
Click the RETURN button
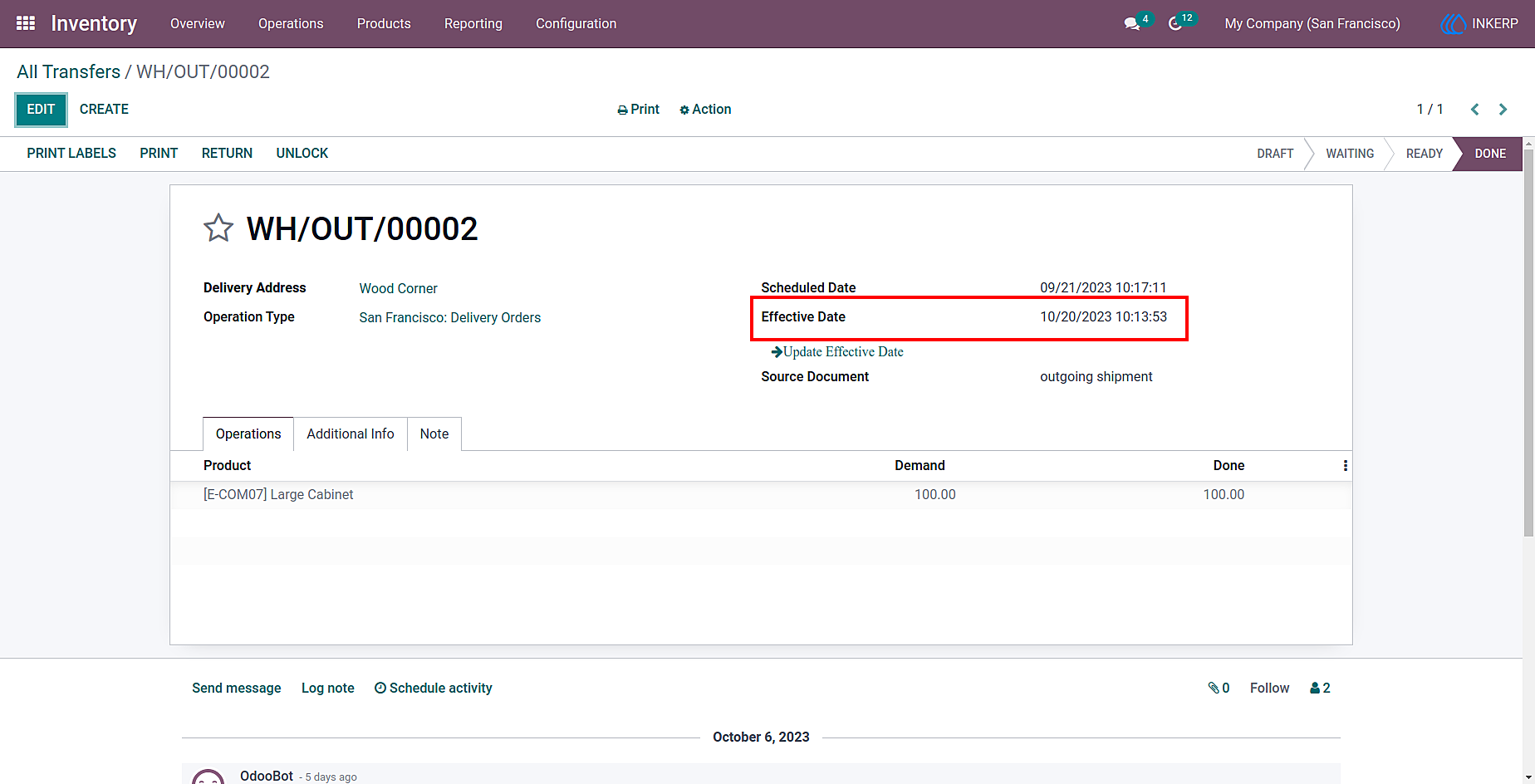pyautogui.click(x=227, y=154)
